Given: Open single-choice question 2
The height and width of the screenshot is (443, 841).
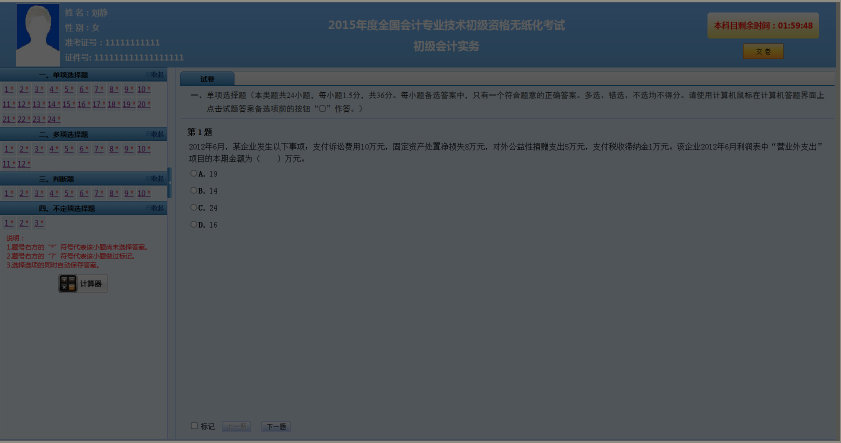Looking at the screenshot, I should pyautogui.click(x=24, y=90).
